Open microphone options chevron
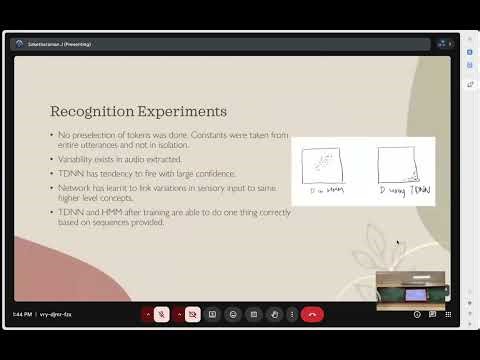Viewport: 480px width, 360px height. [148, 314]
